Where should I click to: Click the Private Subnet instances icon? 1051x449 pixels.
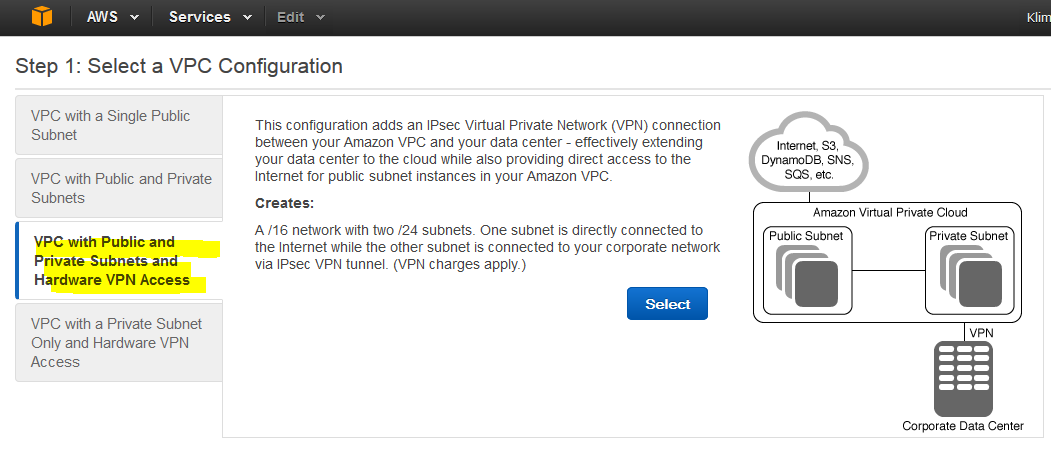971,276
